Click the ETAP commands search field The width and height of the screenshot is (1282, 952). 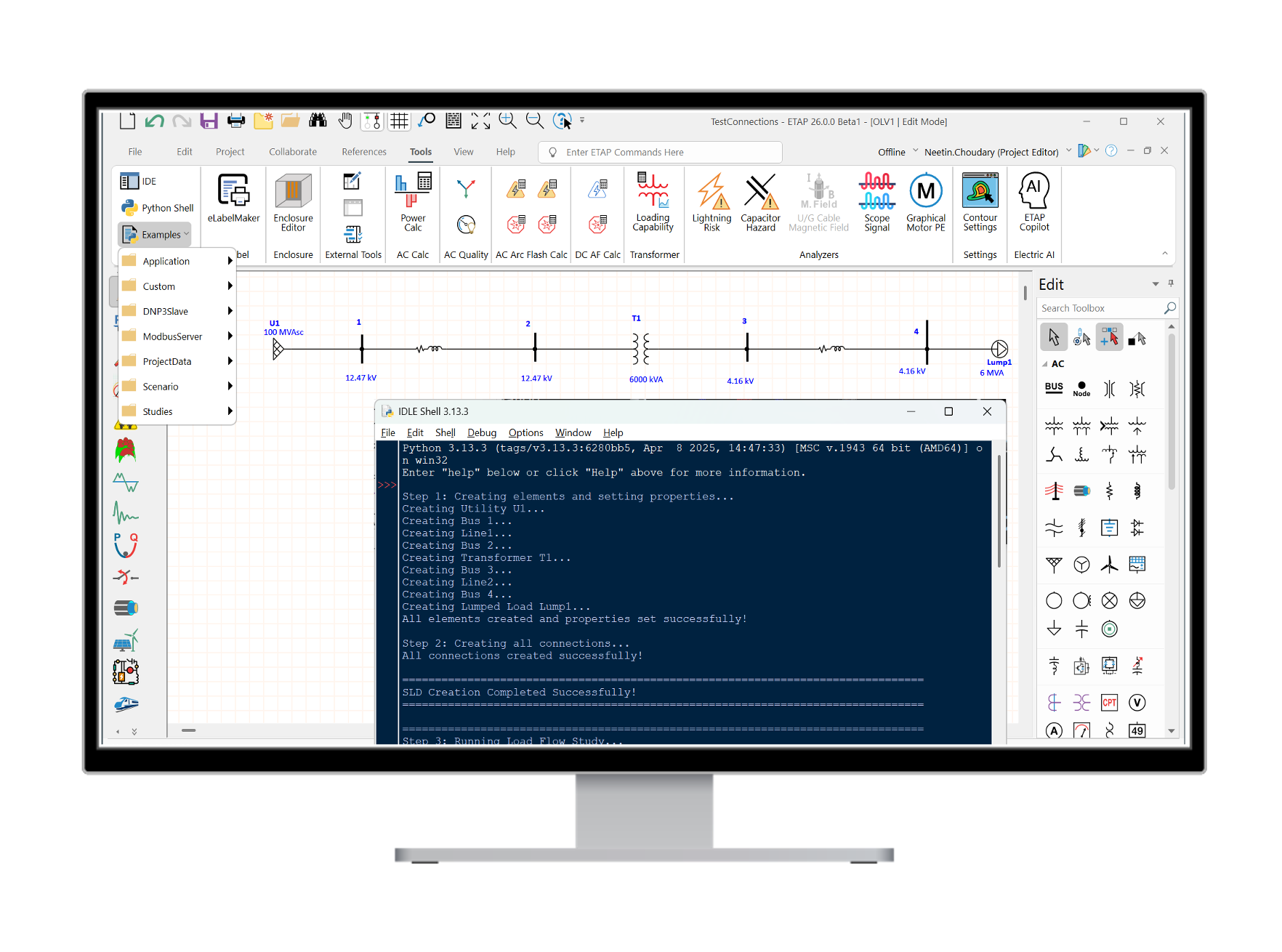[x=660, y=152]
